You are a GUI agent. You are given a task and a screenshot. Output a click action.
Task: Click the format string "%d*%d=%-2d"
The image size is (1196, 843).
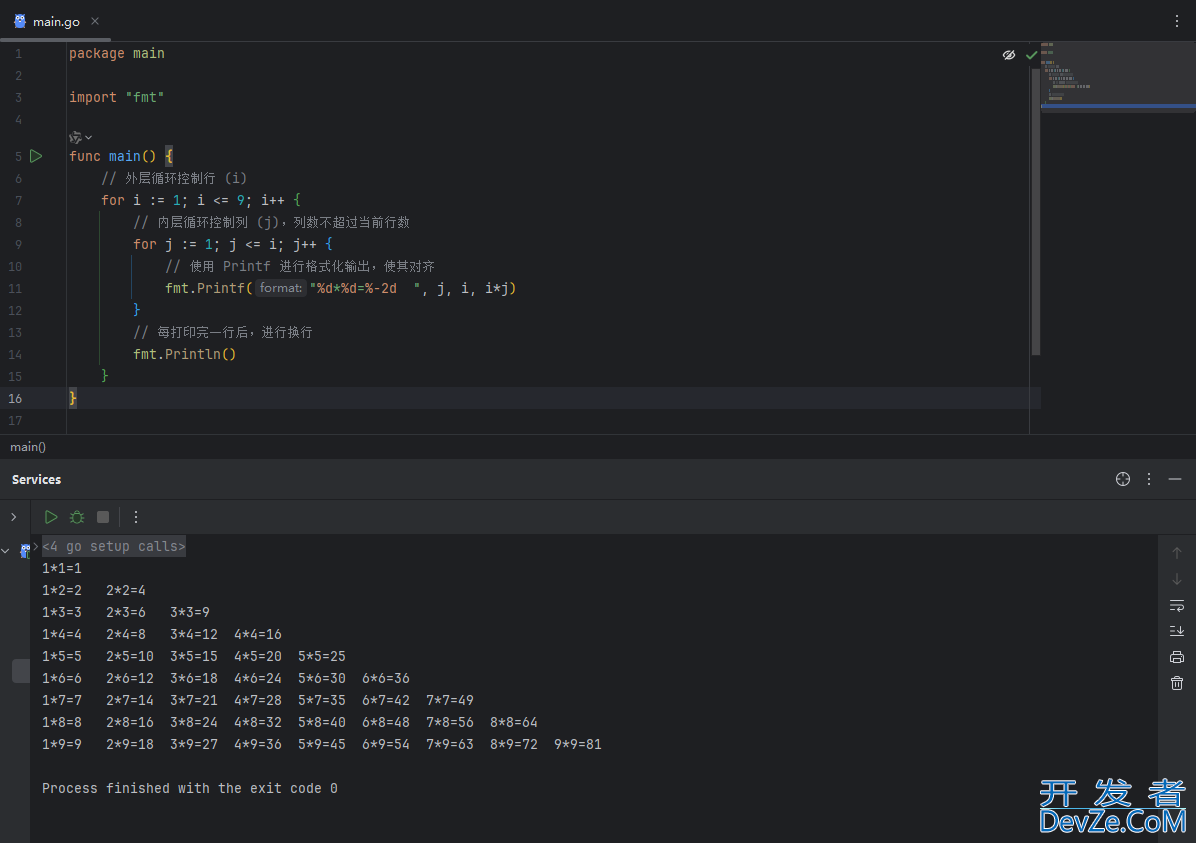[365, 288]
